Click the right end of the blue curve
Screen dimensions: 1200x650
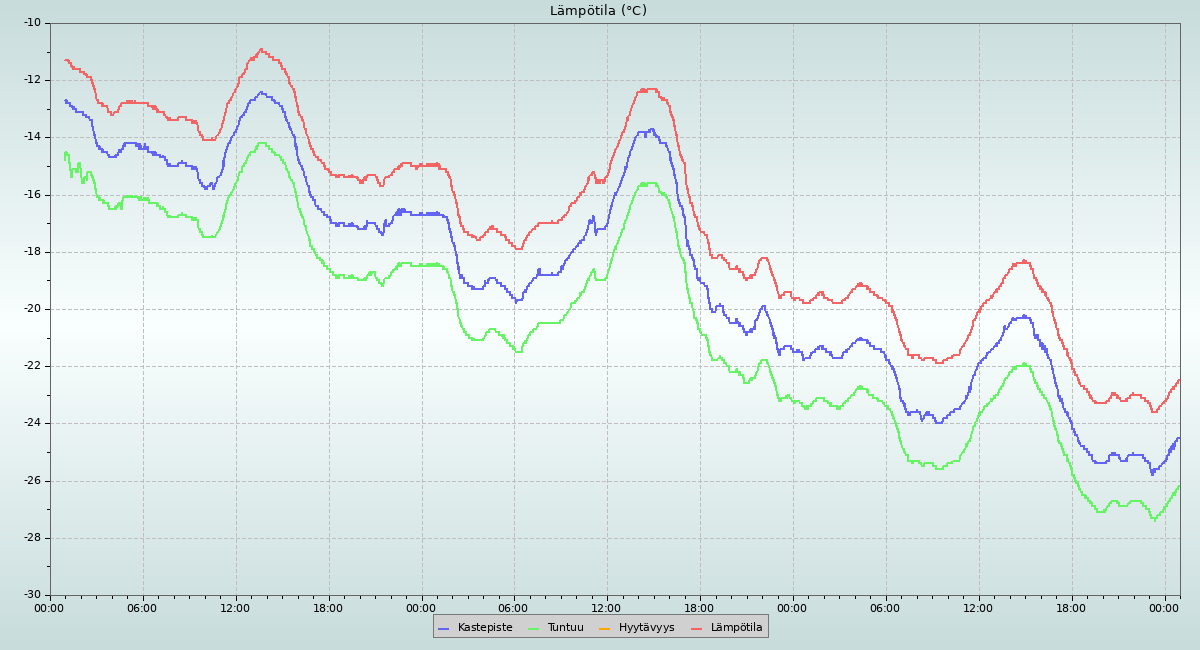pos(1179,438)
